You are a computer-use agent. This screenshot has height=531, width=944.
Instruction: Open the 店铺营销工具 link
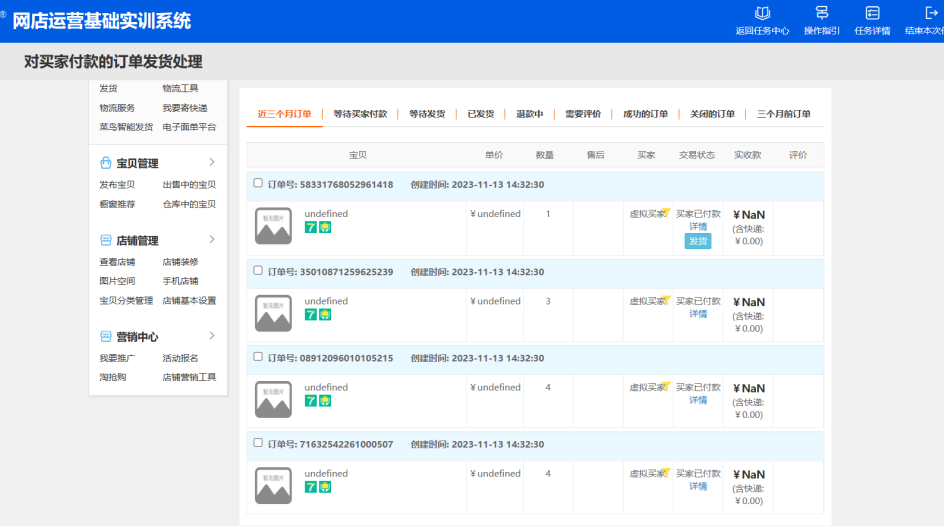pyautogui.click(x=189, y=377)
